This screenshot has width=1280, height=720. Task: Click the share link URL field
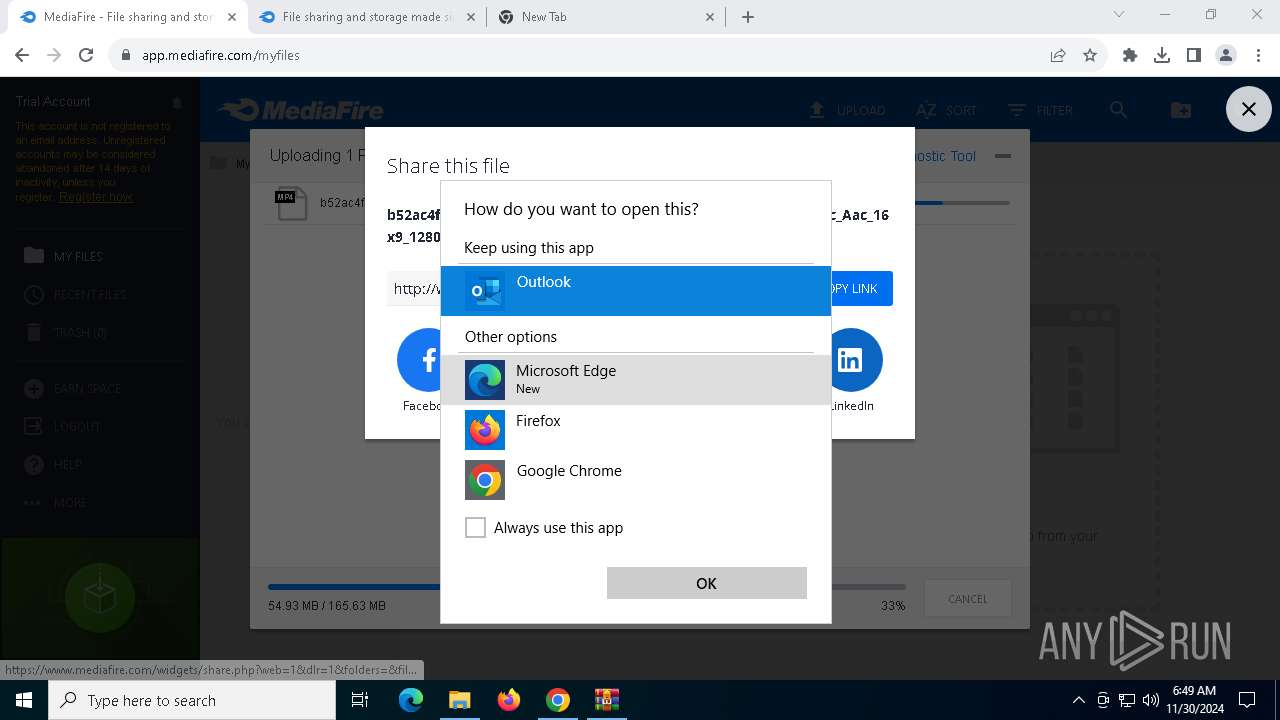pos(414,289)
